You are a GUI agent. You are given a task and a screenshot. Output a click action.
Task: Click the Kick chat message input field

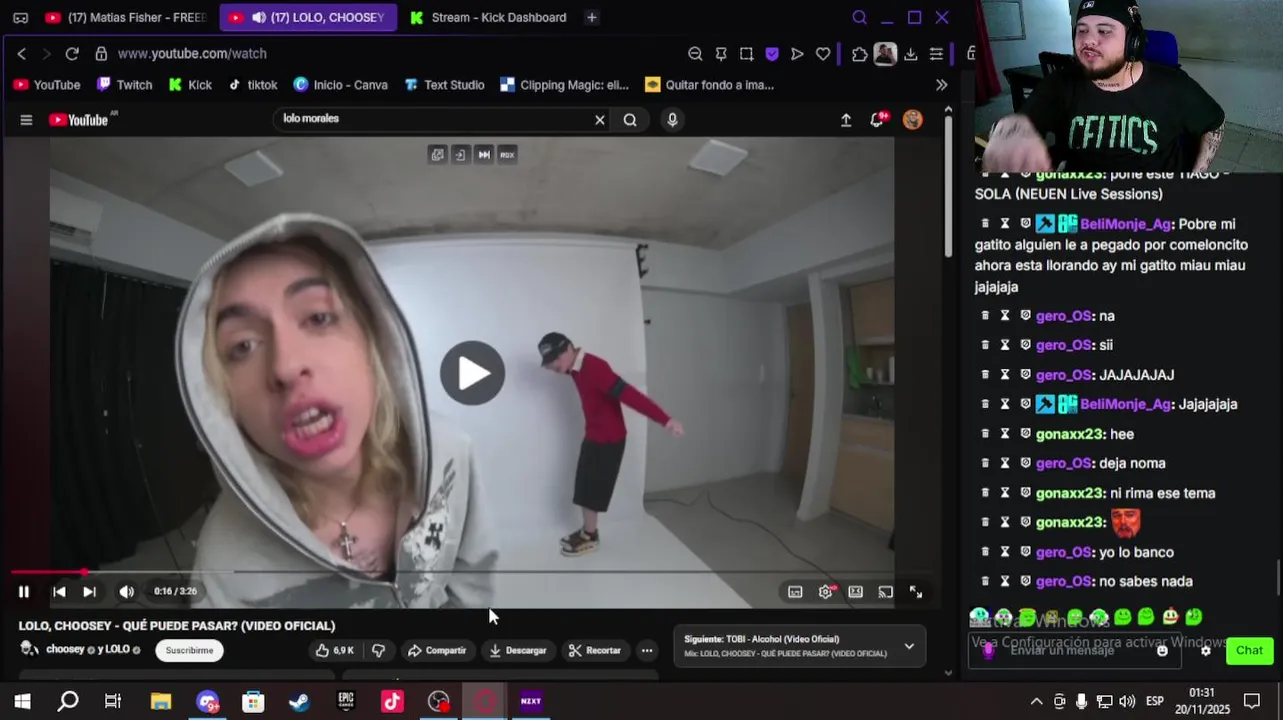click(1075, 650)
